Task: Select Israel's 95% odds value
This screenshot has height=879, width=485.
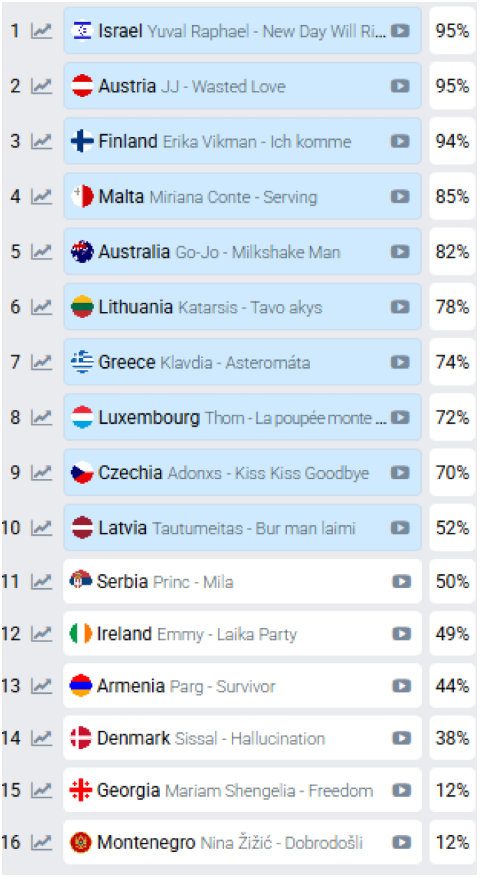Action: point(452,31)
